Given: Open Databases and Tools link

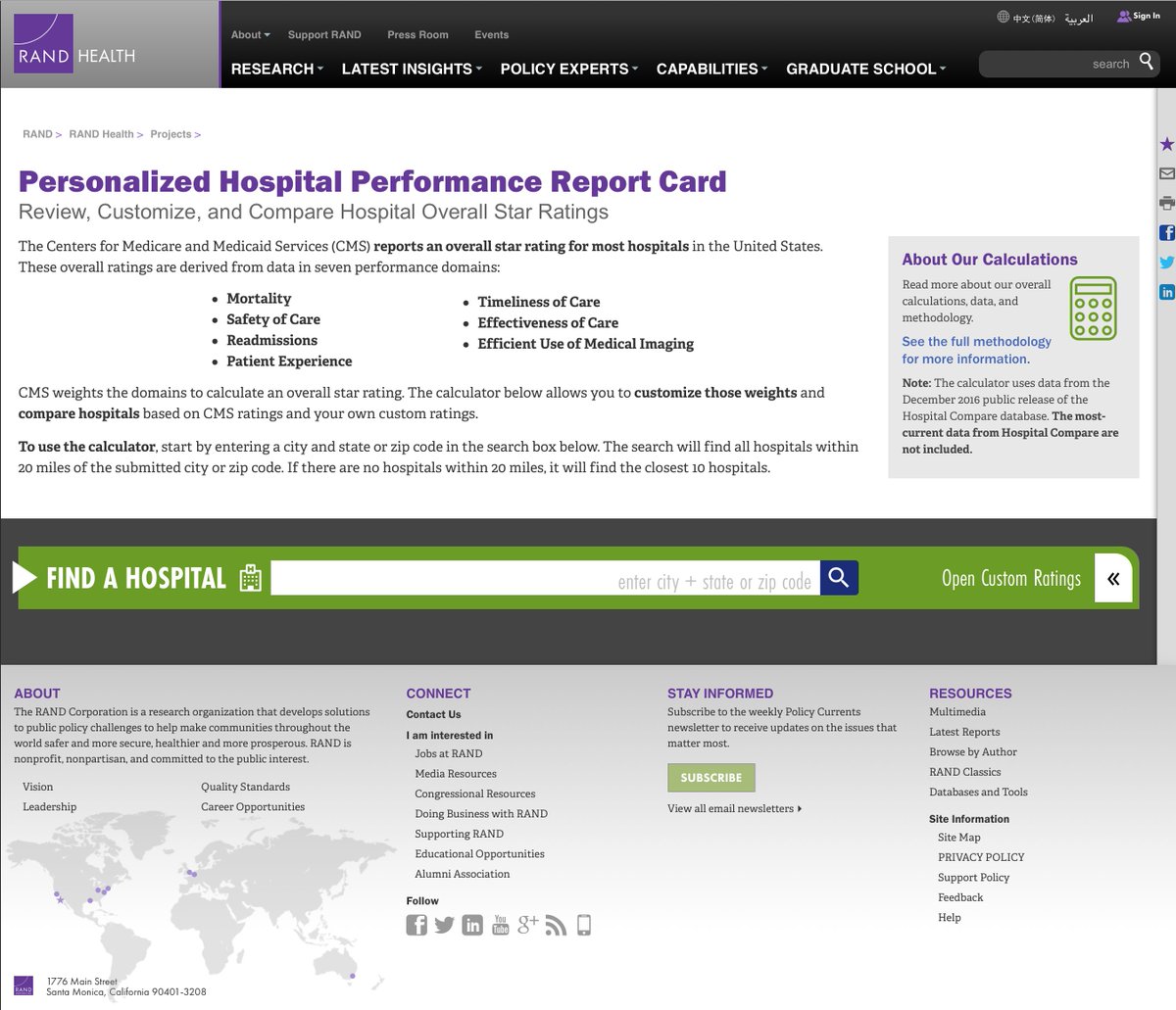Looking at the screenshot, I should [x=978, y=793].
